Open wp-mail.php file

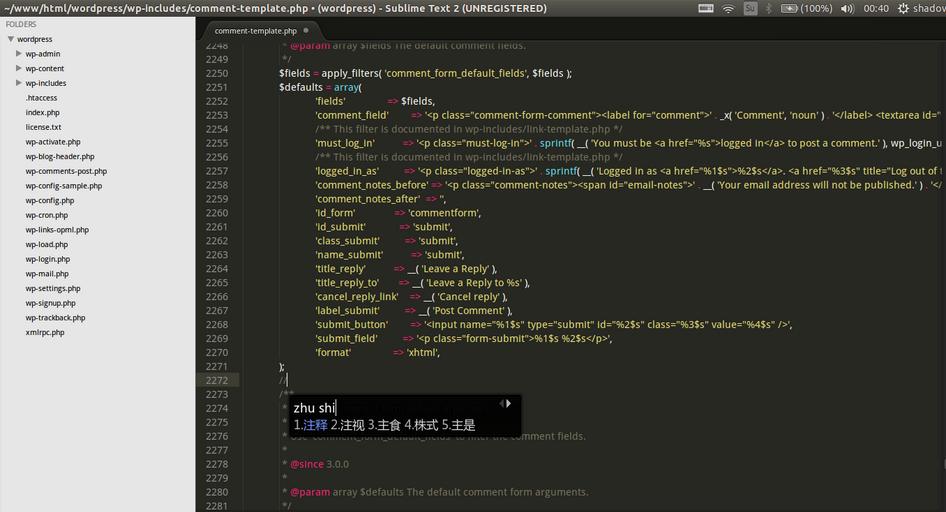pos(47,274)
